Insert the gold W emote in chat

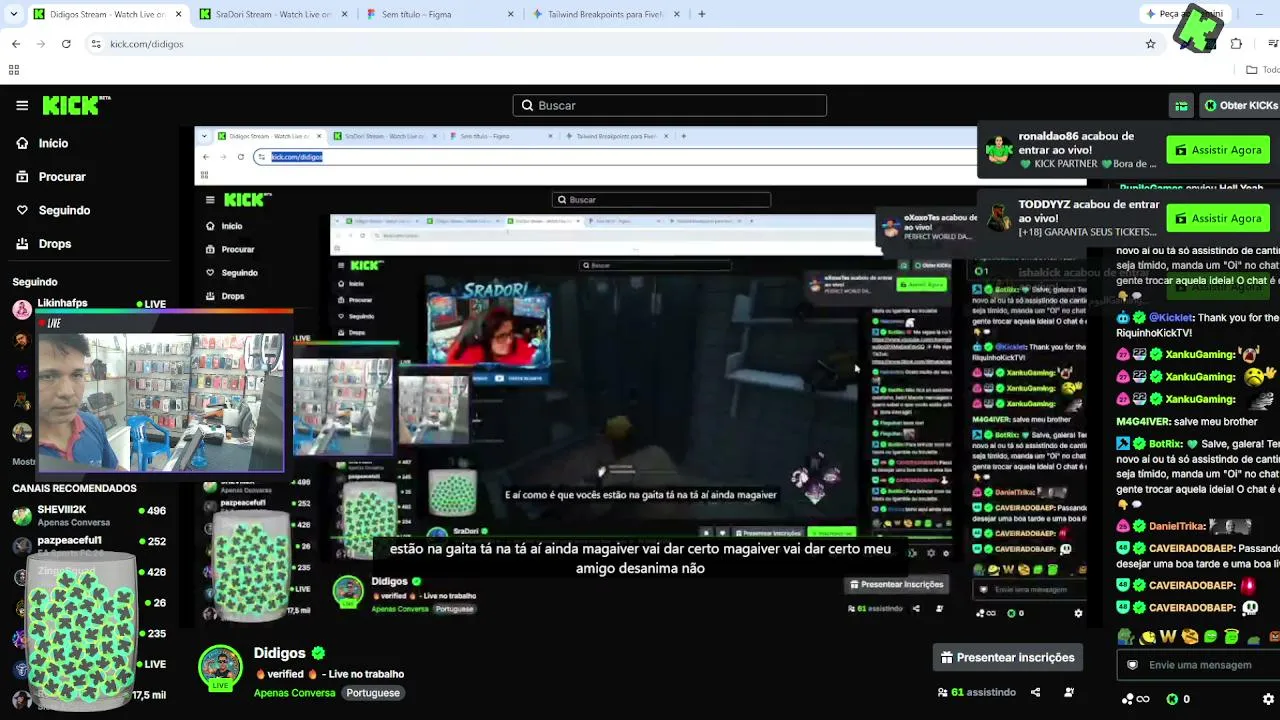pos(1168,636)
